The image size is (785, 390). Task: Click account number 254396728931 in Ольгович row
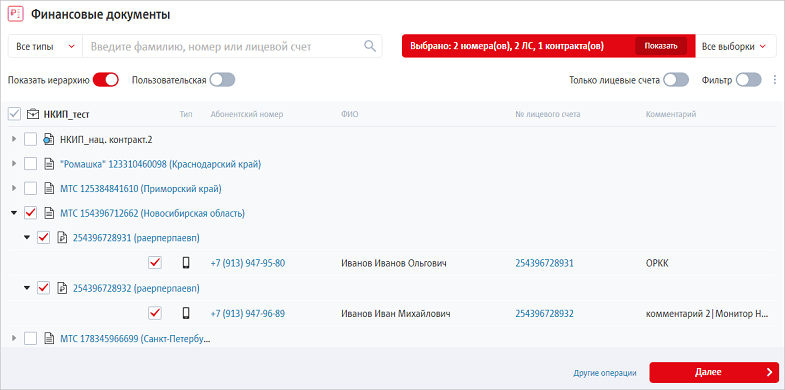click(545, 263)
